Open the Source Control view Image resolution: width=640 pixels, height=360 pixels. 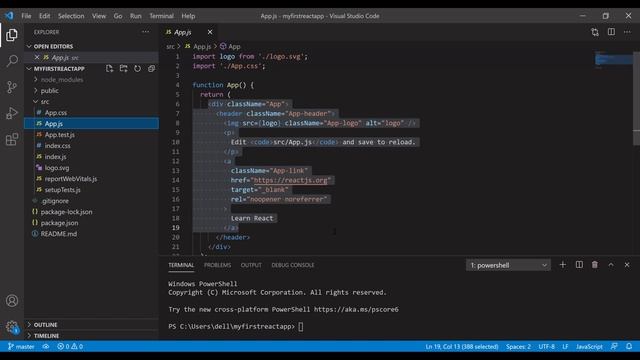pos(12,87)
